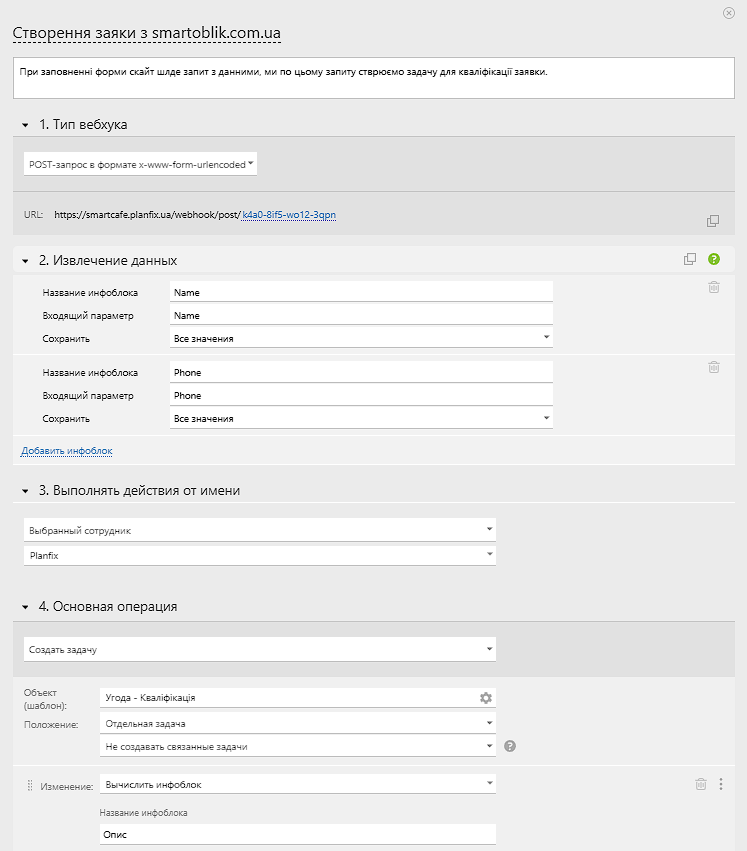Edit the webhook title Створення заяки
The width and height of the screenshot is (747, 851).
click(147, 33)
